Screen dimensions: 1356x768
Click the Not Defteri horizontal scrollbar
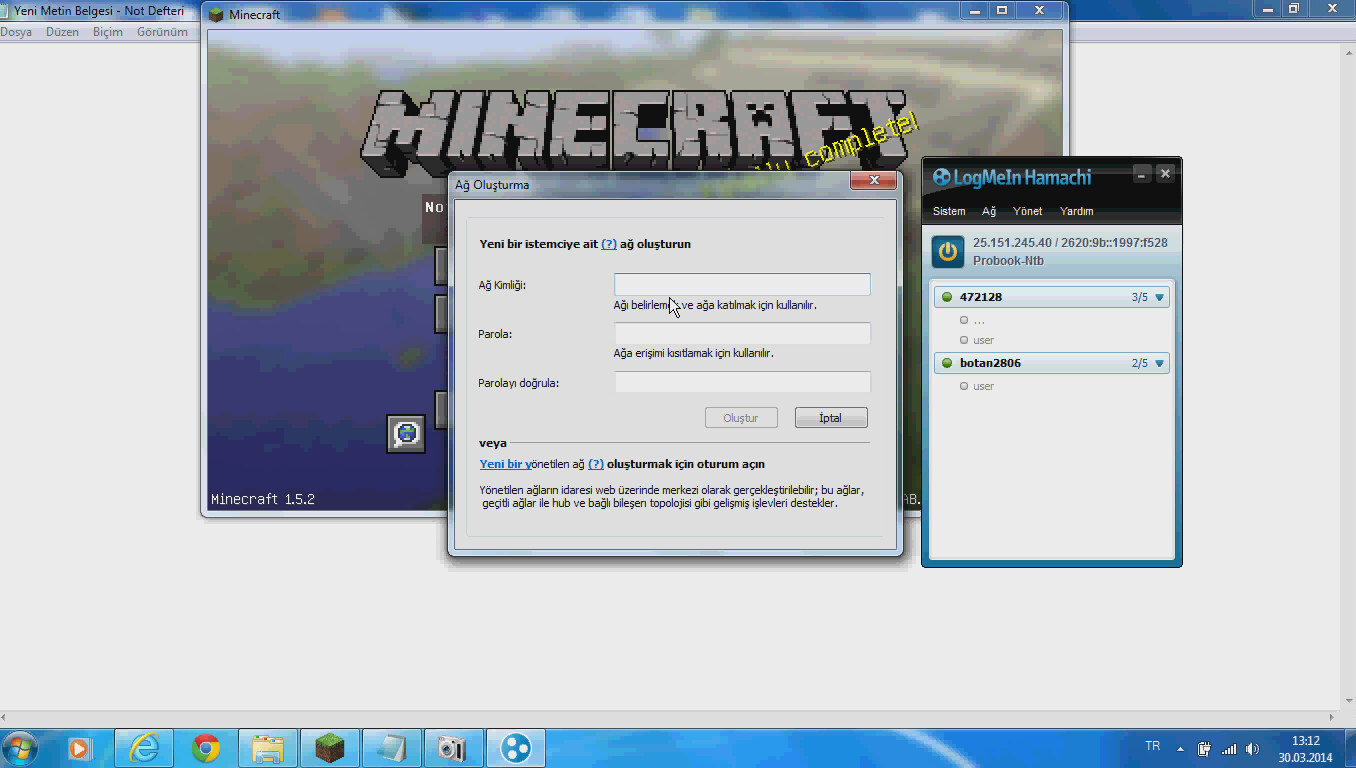point(669,718)
